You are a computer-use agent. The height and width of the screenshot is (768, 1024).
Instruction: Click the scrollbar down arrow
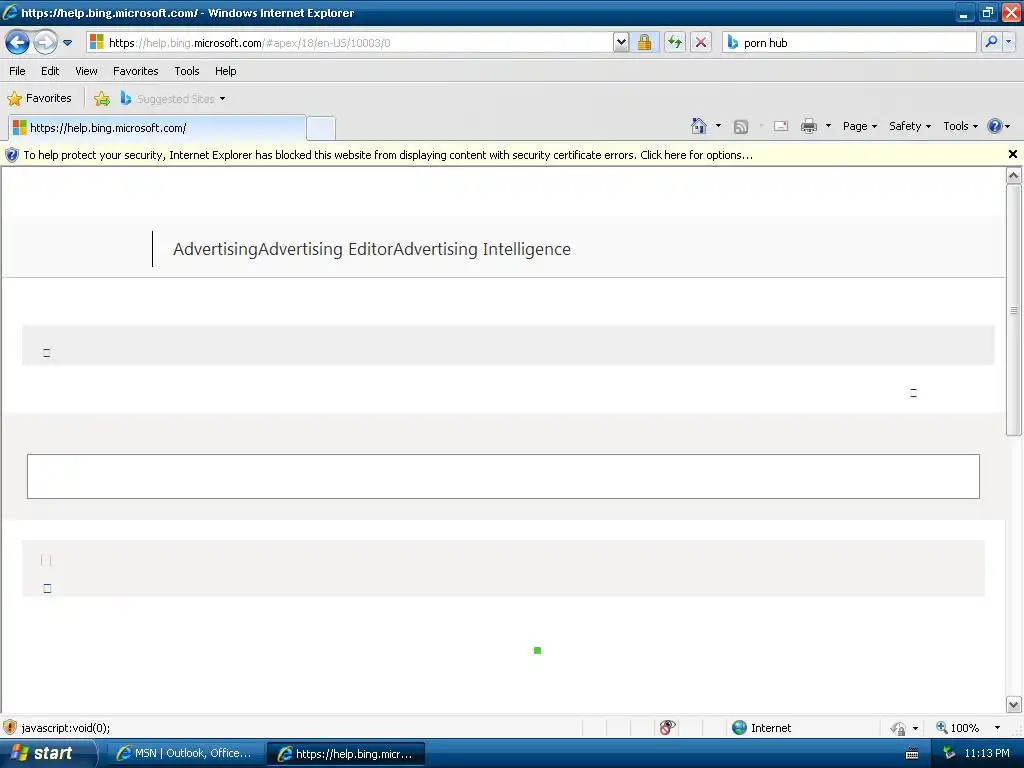1014,705
